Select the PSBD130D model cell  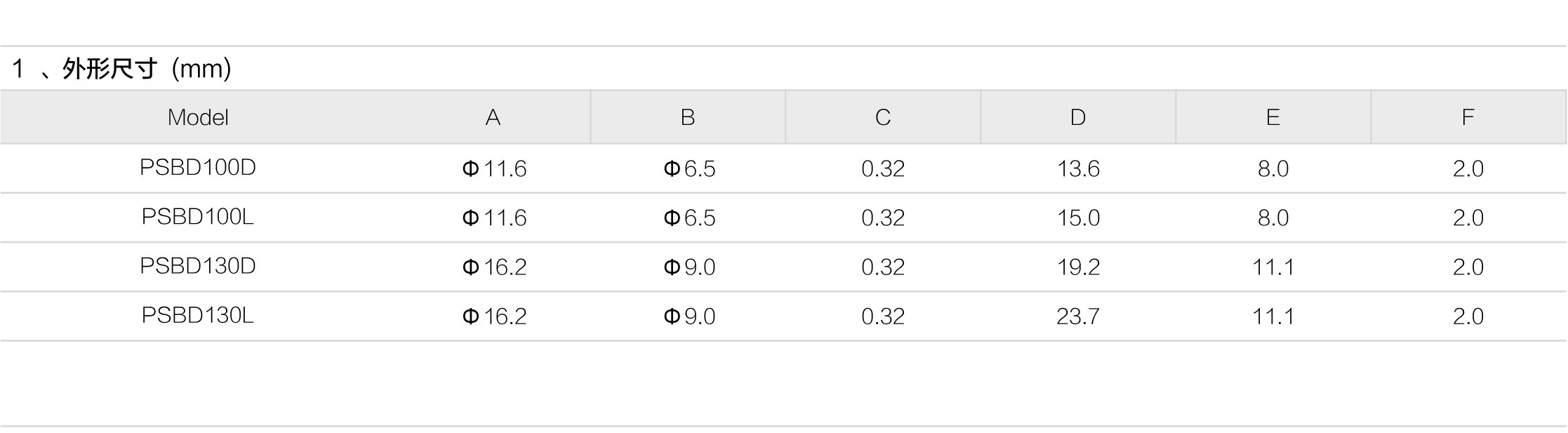(x=198, y=265)
